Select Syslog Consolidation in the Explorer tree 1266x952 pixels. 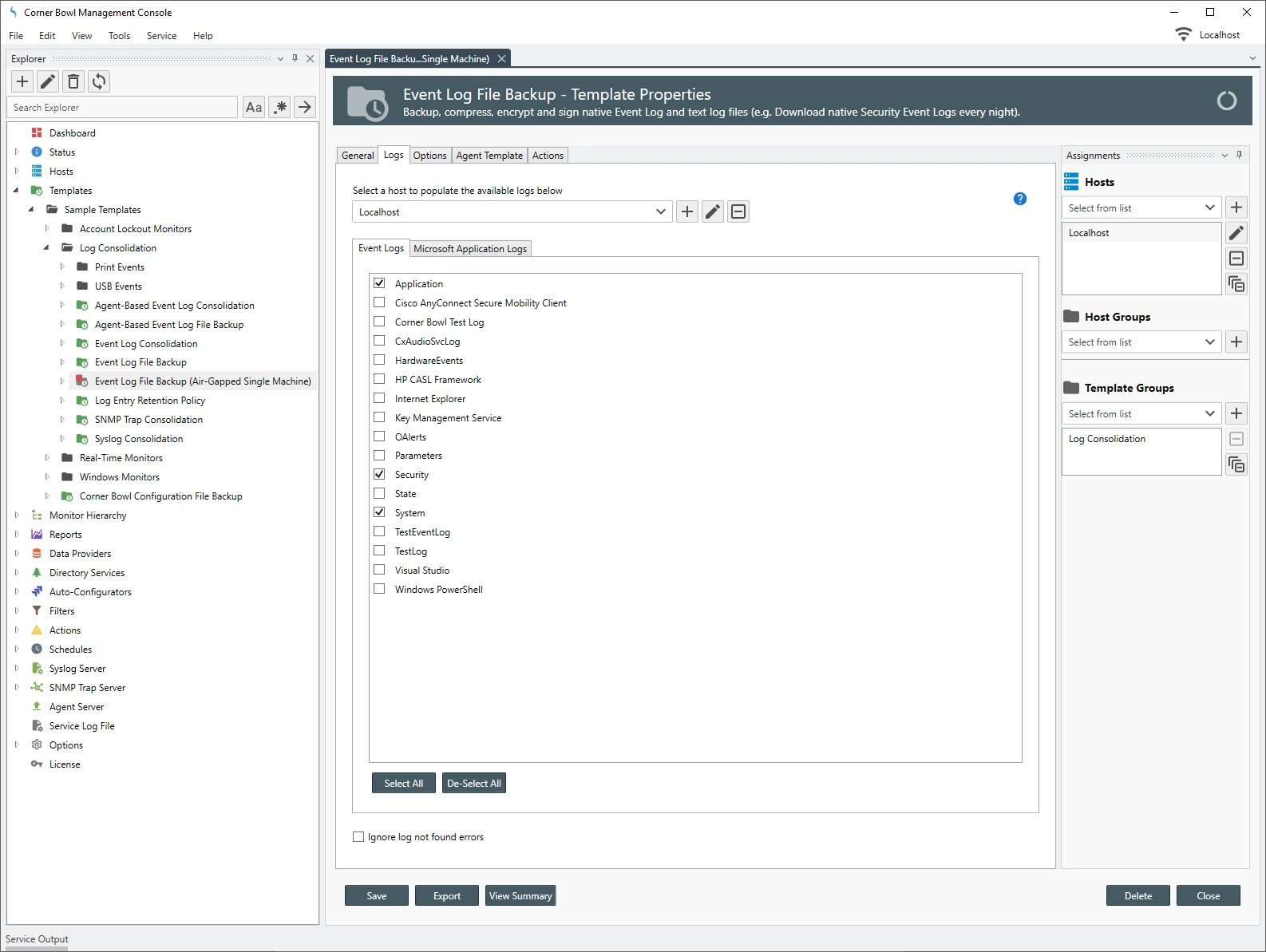click(139, 439)
